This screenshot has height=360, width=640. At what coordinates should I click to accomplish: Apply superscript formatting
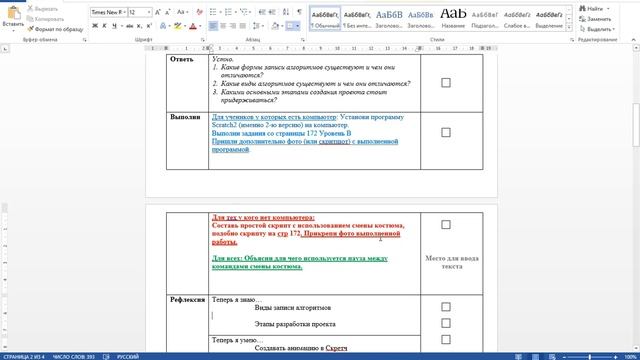coord(149,26)
